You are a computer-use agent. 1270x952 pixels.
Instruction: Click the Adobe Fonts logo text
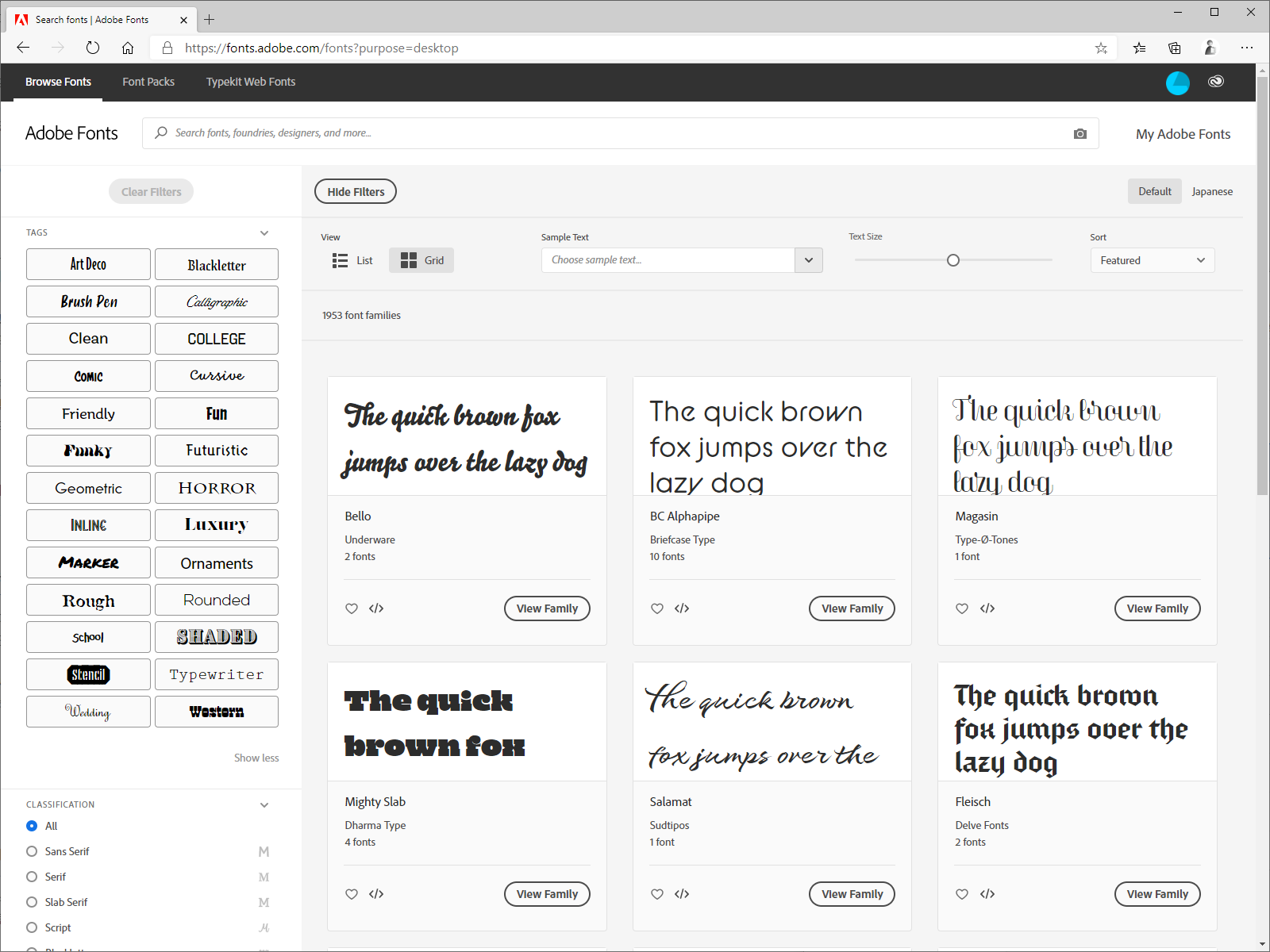point(71,133)
